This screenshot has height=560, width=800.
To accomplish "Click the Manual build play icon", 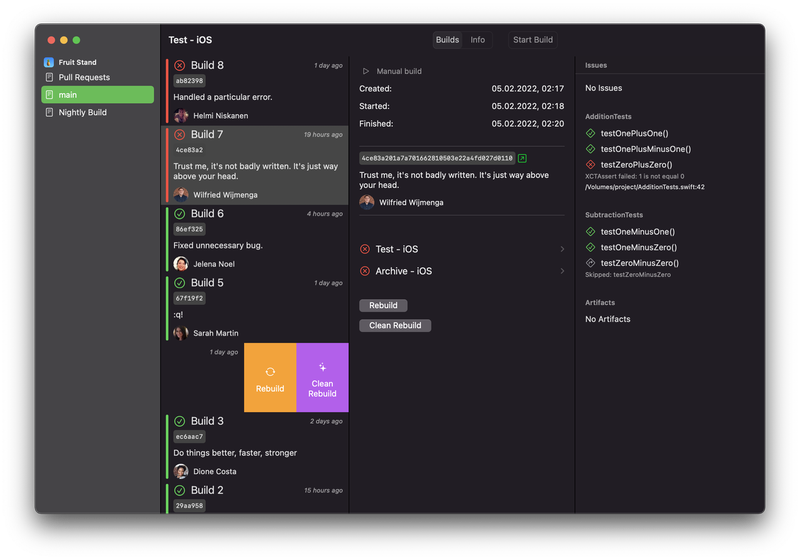I will click(366, 72).
